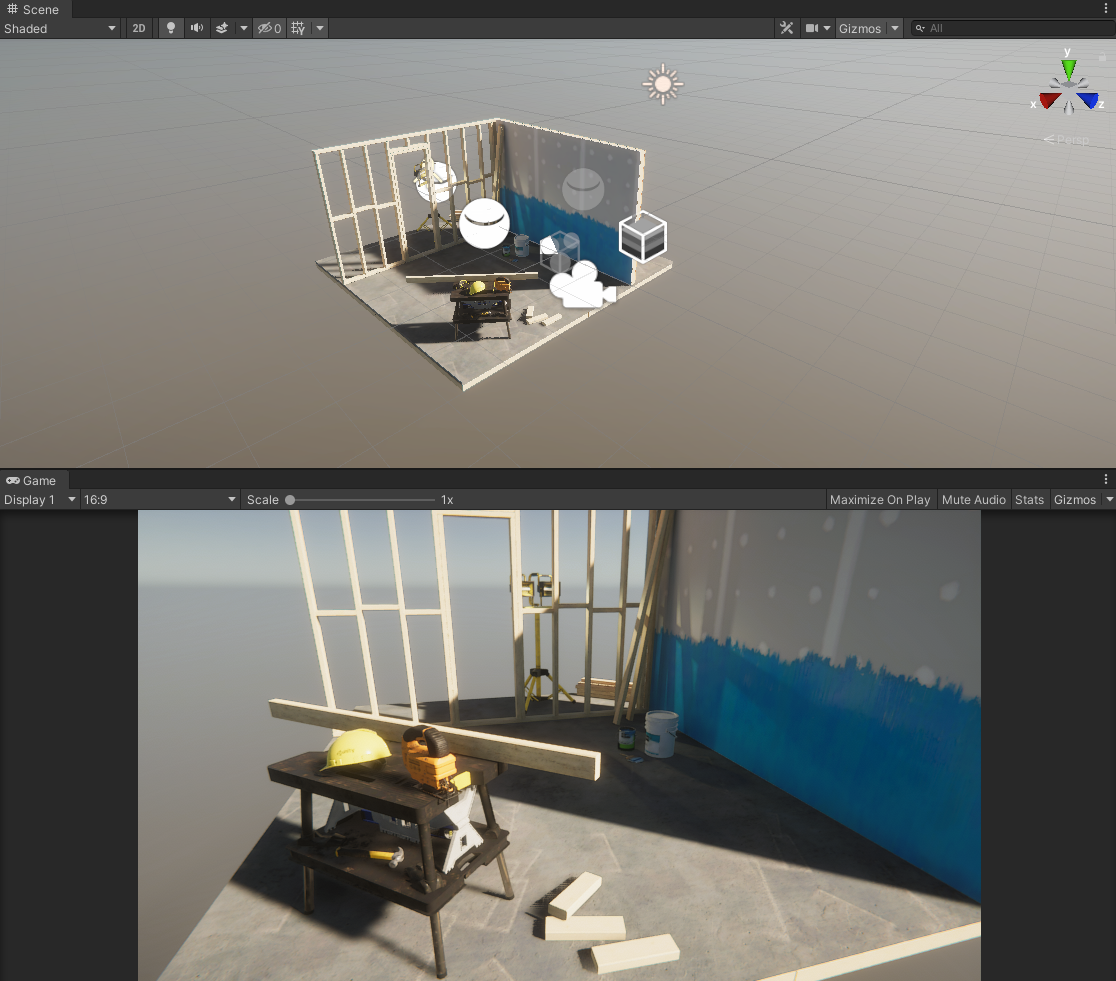Select the gray probe sphere on wall
The image size is (1116, 981).
[x=583, y=189]
